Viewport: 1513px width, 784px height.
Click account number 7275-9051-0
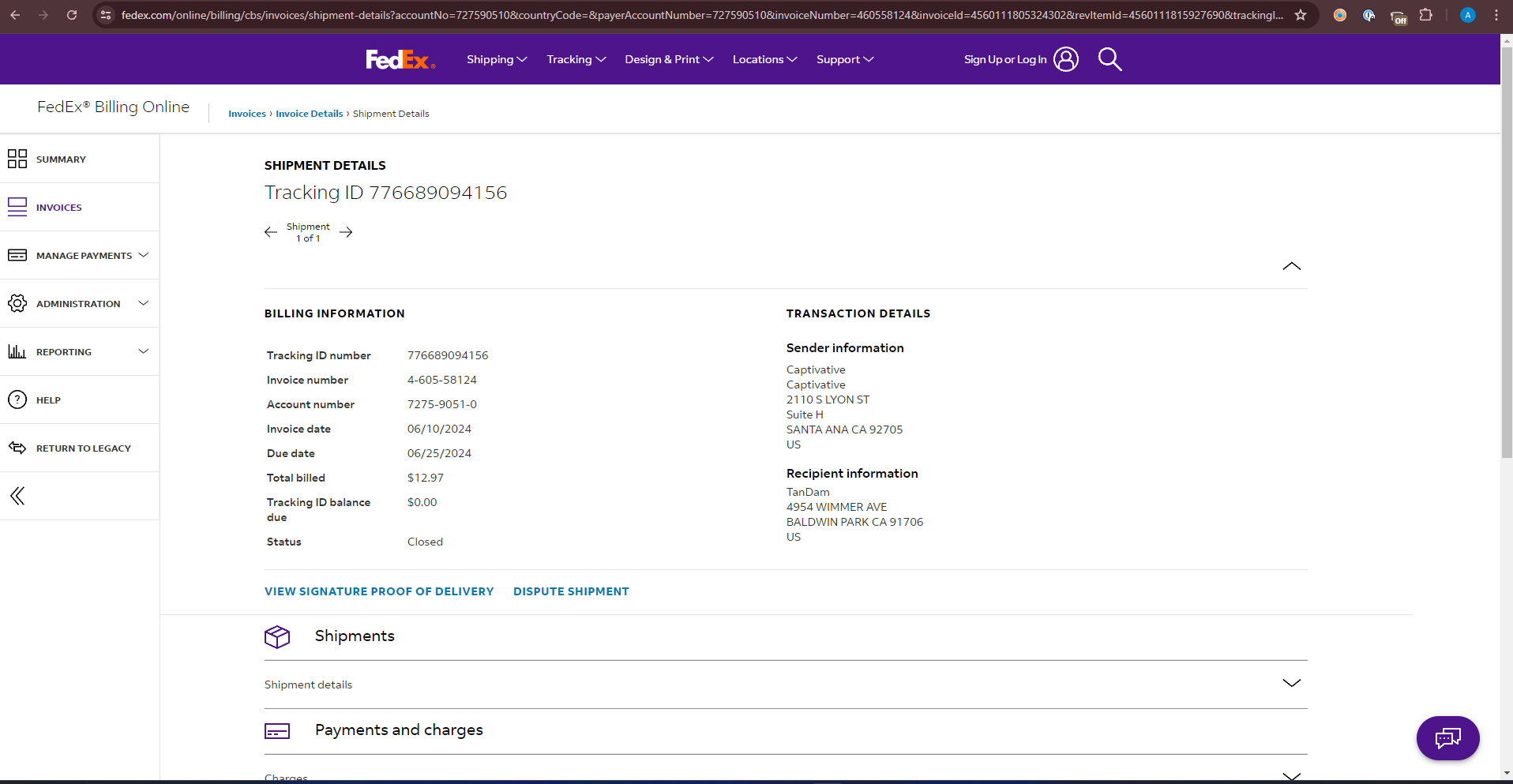click(x=442, y=404)
